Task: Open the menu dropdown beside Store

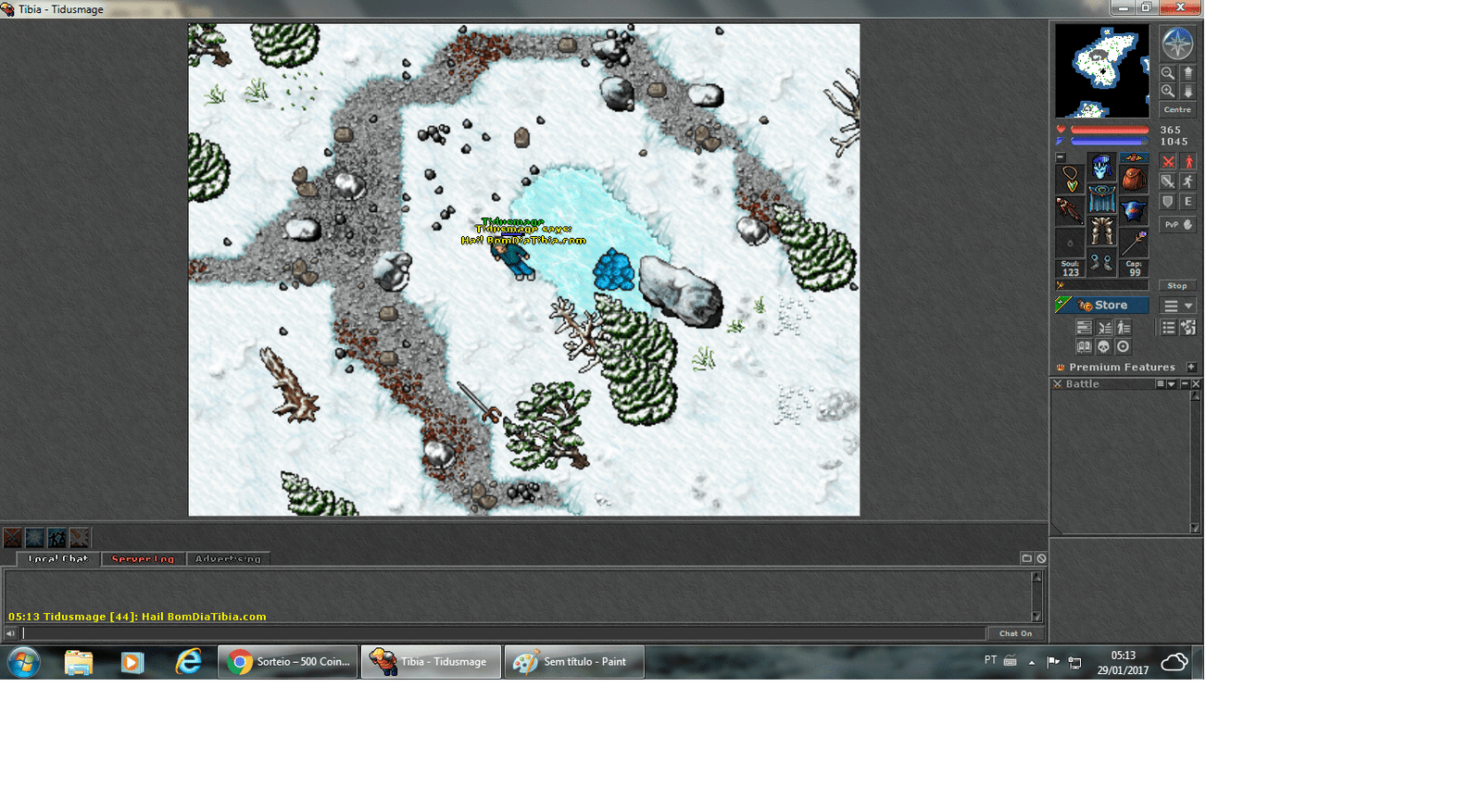Action: coord(1178,306)
